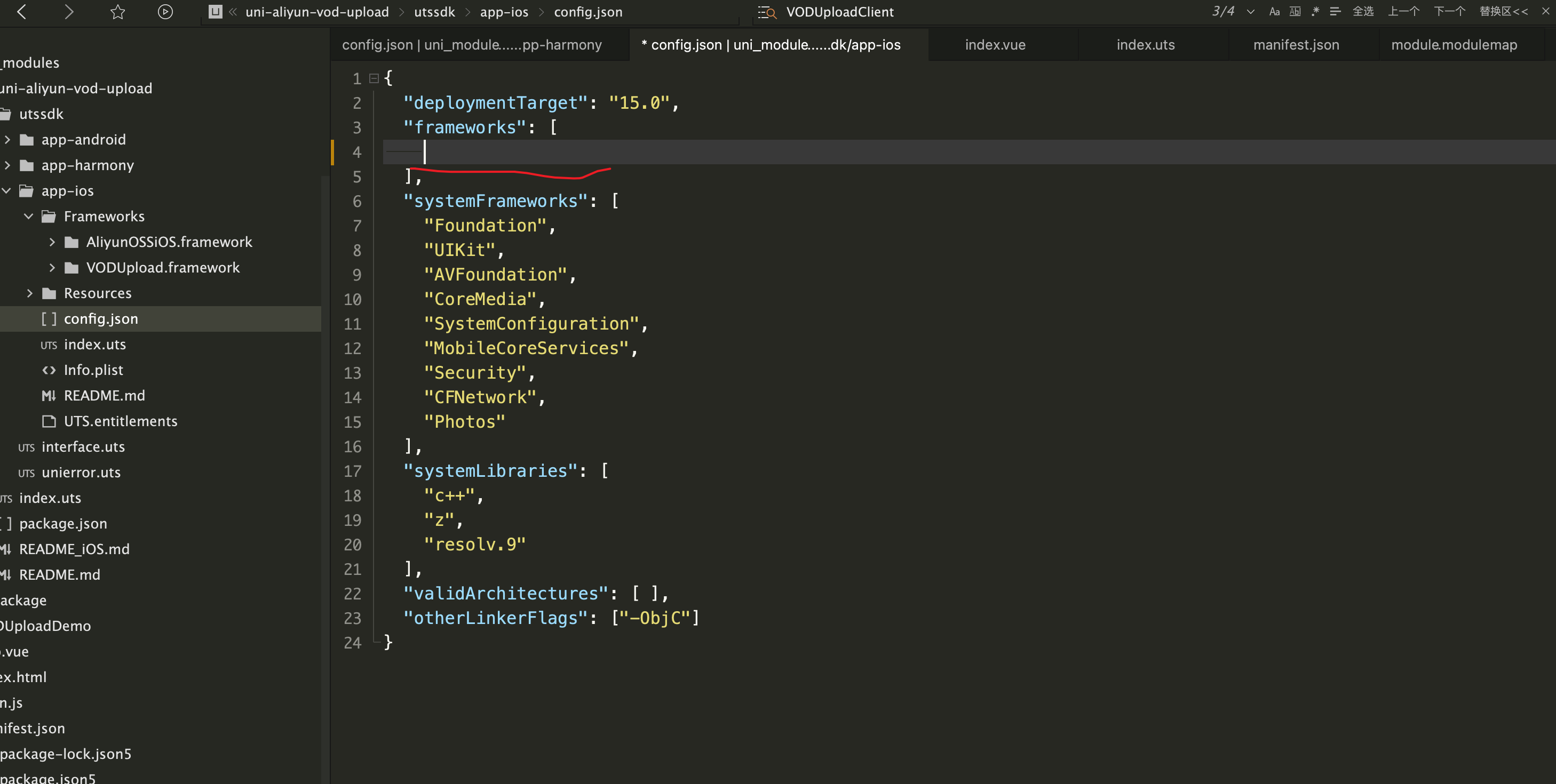Toggle the multi-line search option icon

tap(1335, 12)
